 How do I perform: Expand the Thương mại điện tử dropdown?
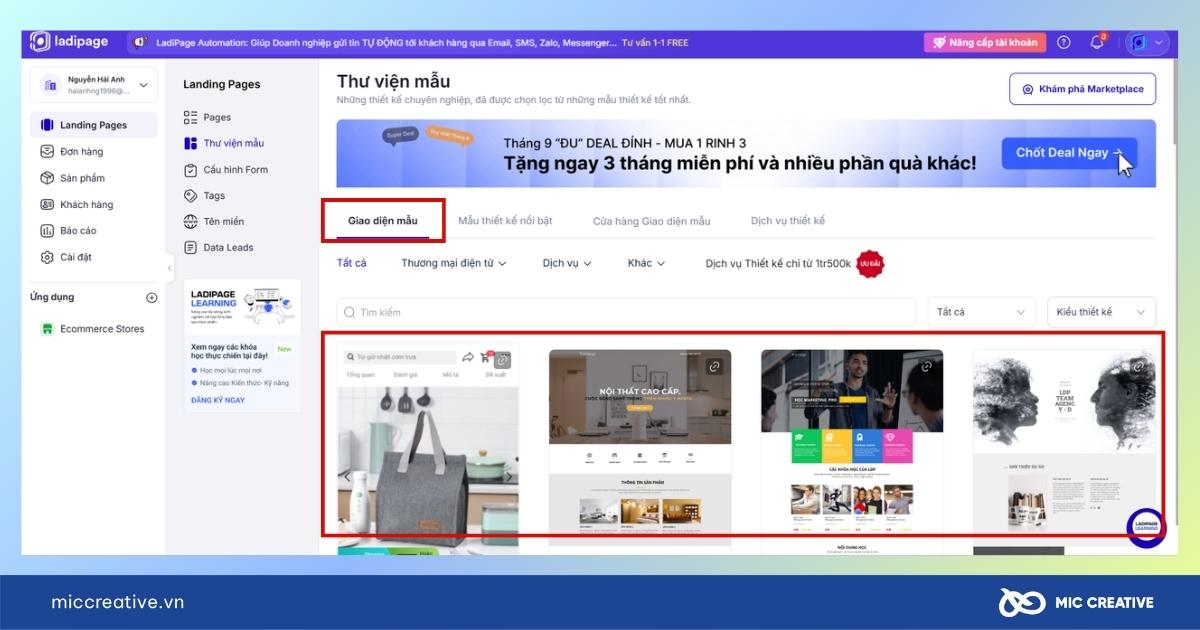pyautogui.click(x=453, y=263)
